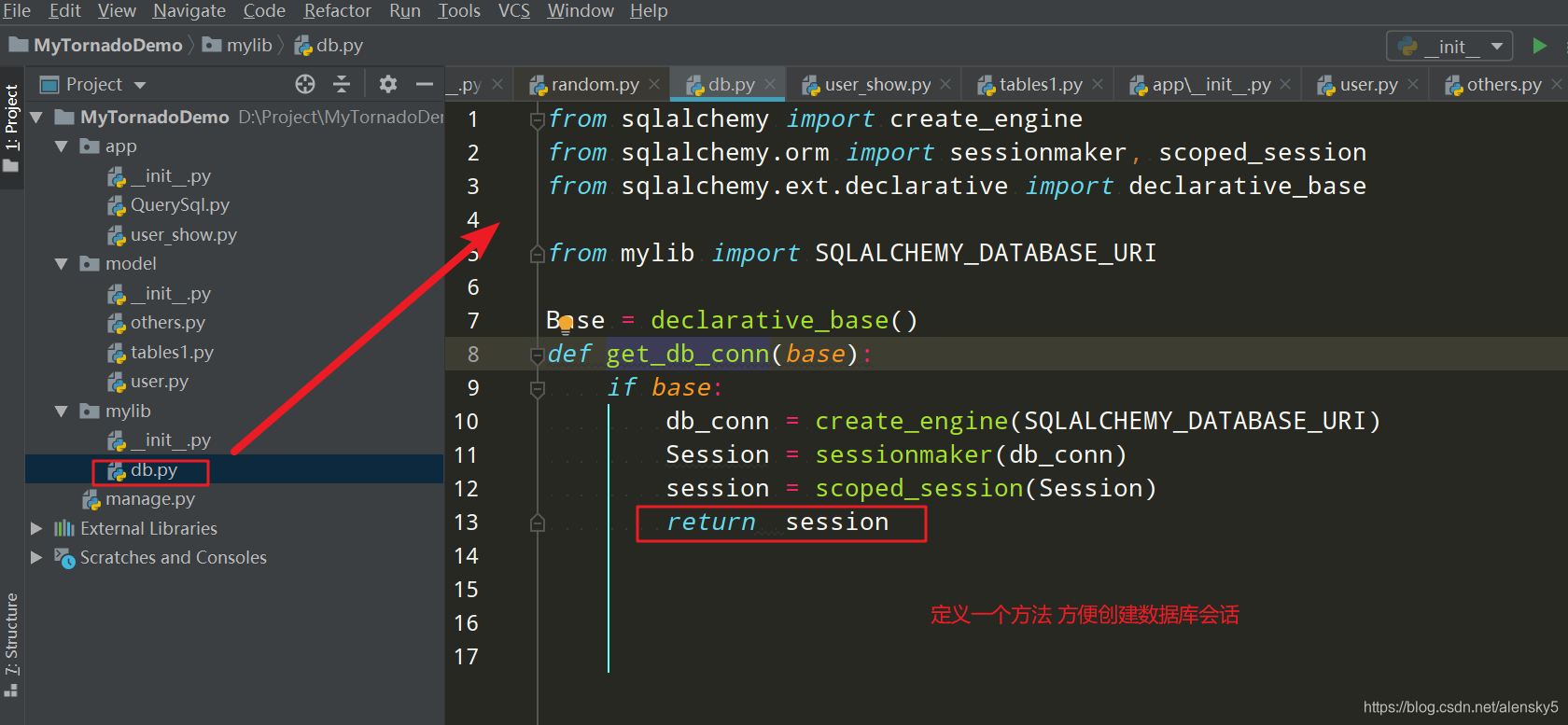1568x725 pixels.
Task: Fold the import block at line 1
Action: click(538, 119)
